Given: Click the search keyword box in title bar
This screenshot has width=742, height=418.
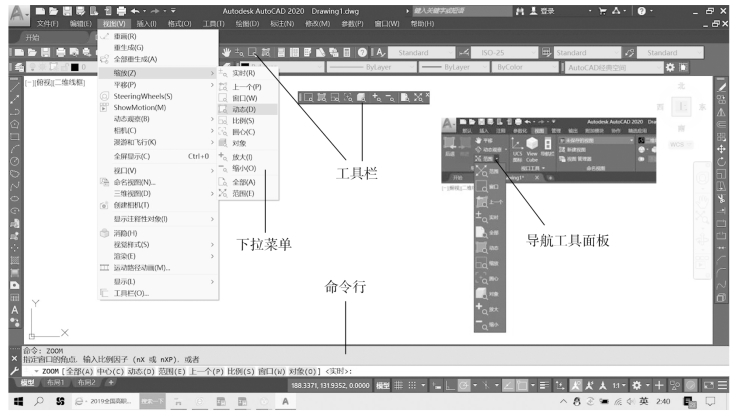Looking at the screenshot, I should point(461,10).
